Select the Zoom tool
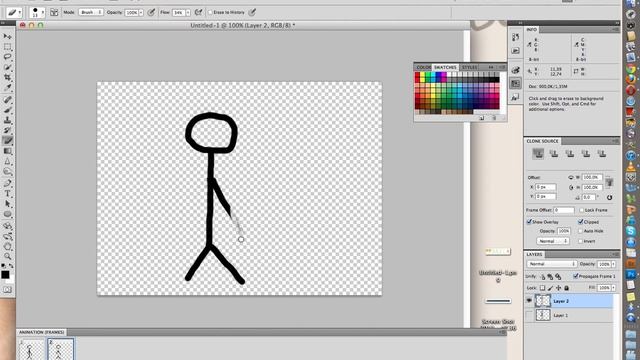The image size is (640, 360). click(7, 256)
